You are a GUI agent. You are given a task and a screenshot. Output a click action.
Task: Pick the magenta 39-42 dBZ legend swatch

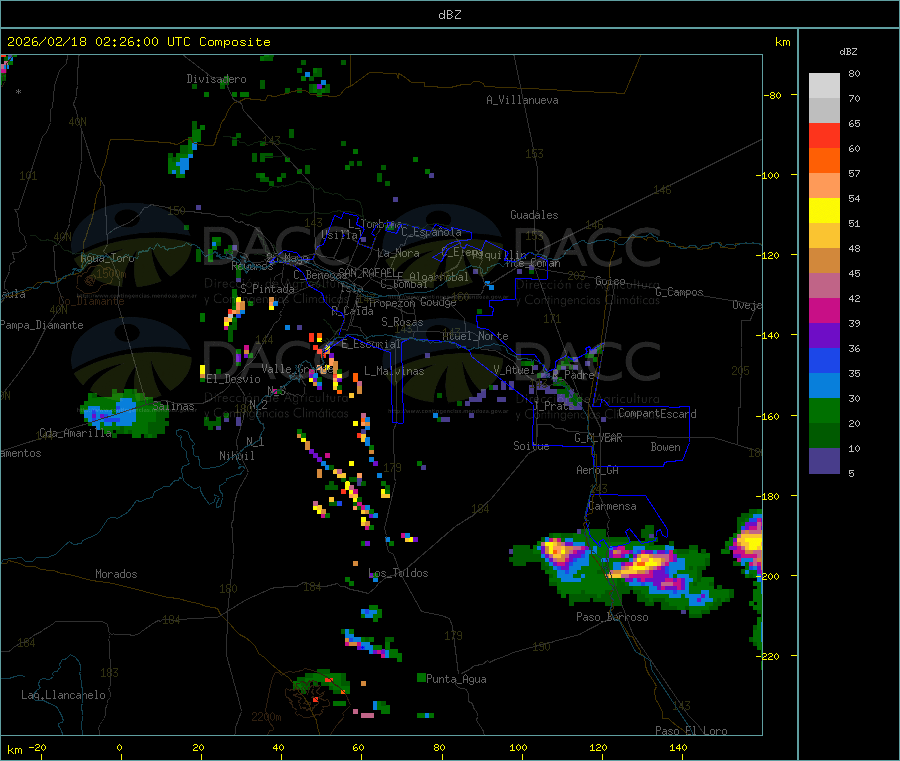(x=824, y=310)
